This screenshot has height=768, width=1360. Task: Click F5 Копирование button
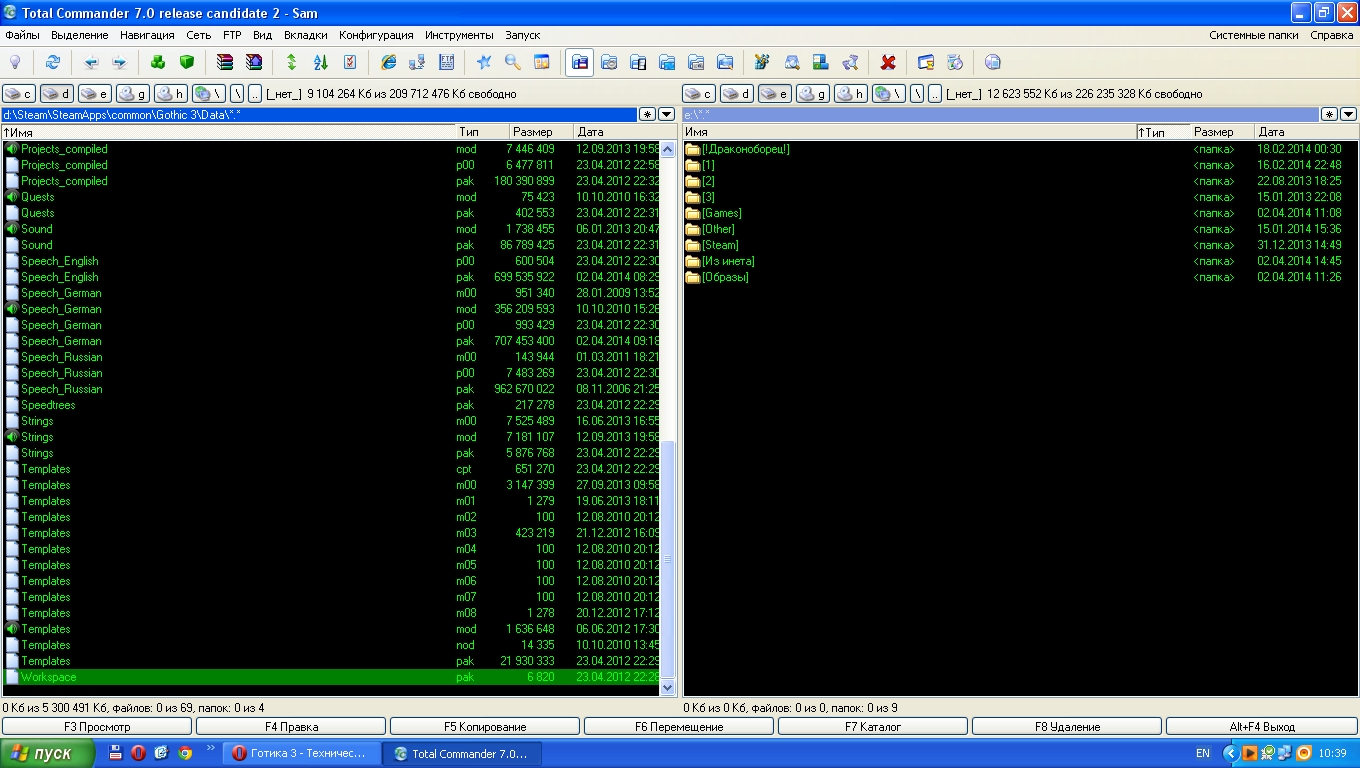coord(485,727)
